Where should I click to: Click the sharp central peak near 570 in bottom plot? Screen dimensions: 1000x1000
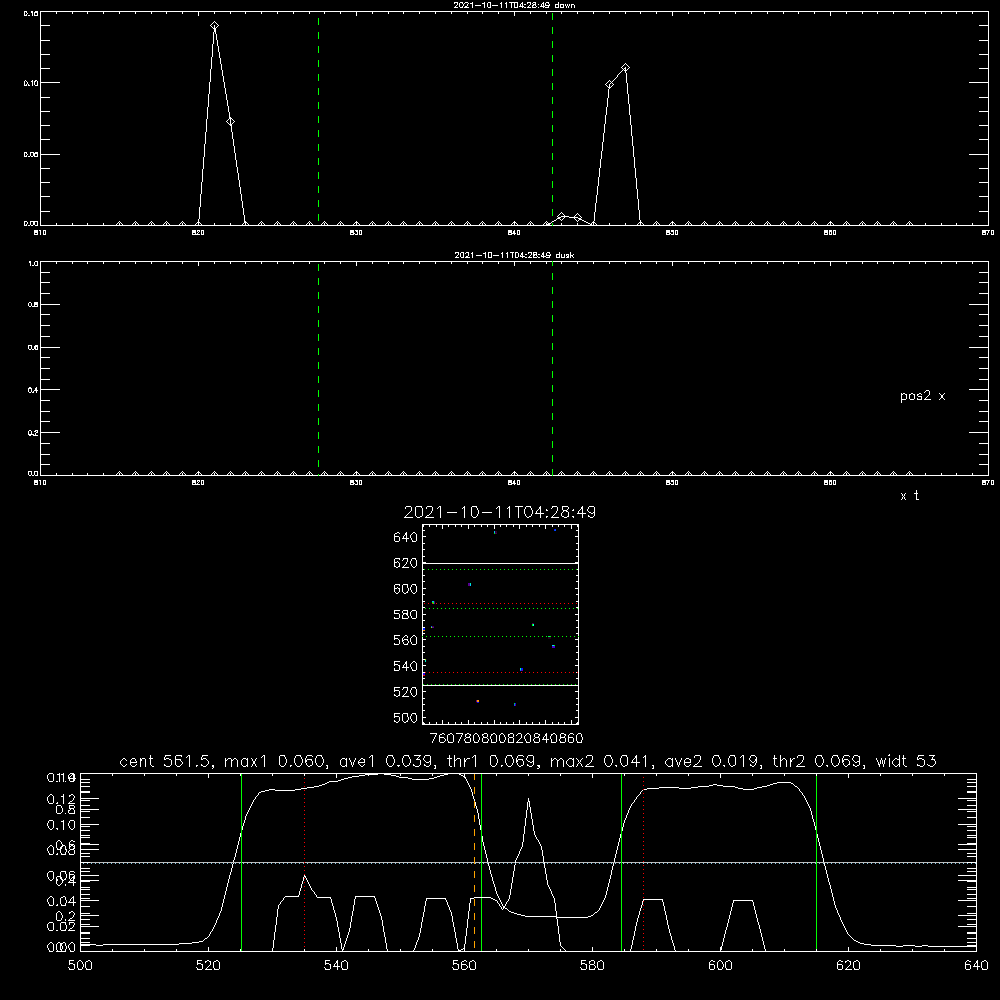tap(529, 798)
